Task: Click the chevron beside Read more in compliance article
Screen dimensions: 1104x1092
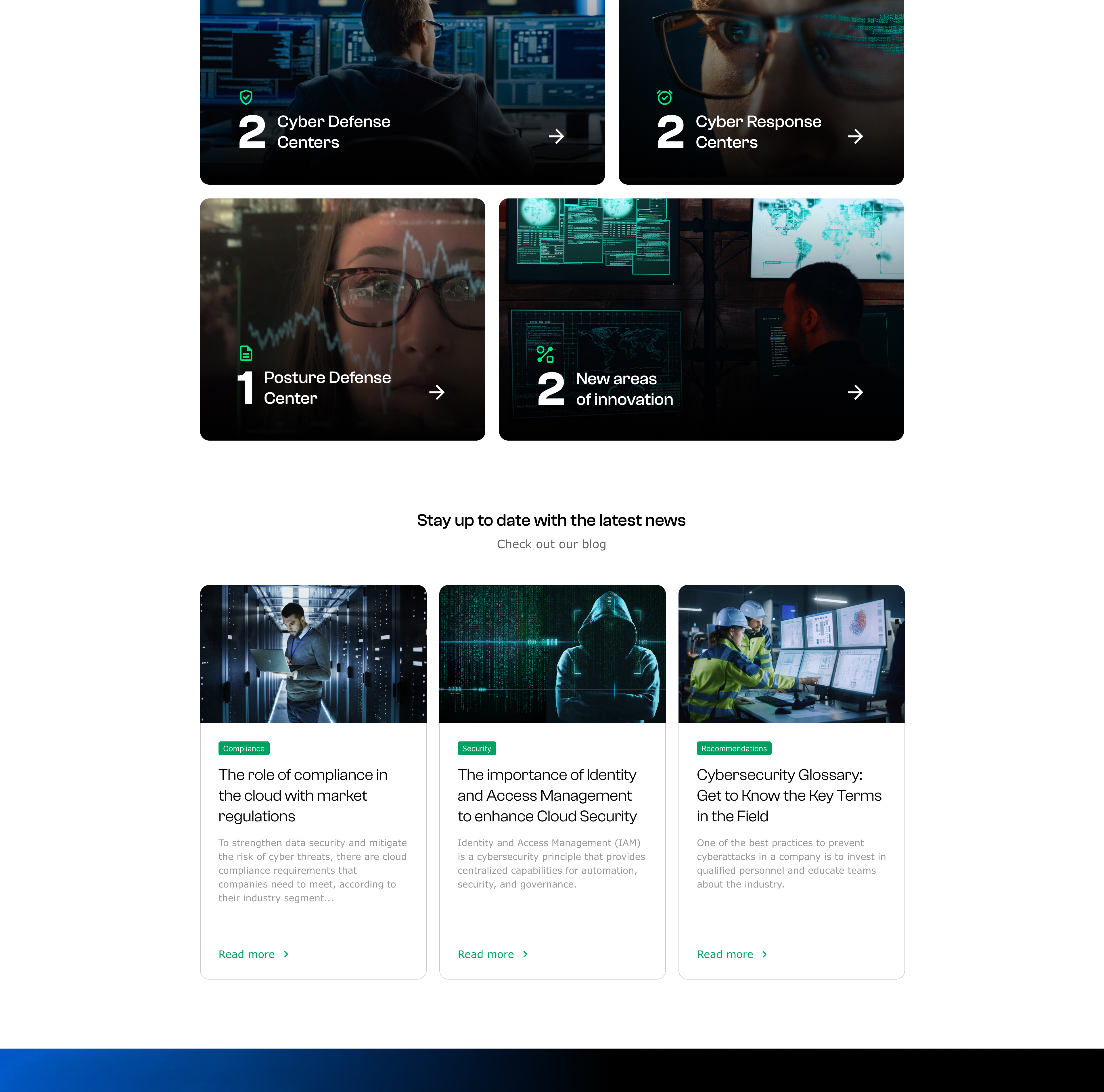Action: [x=286, y=954]
